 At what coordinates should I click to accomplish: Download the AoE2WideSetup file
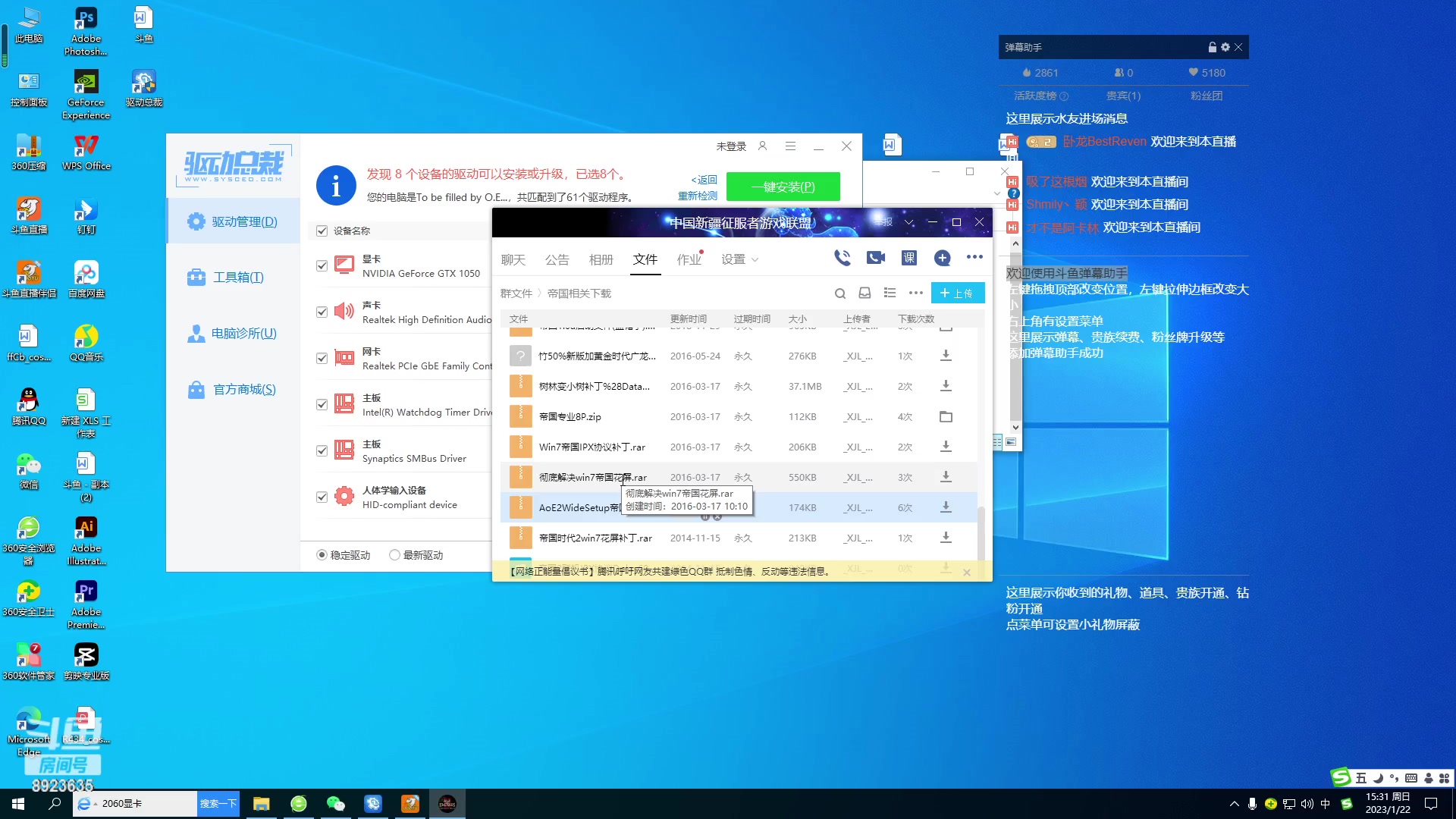coord(946,507)
